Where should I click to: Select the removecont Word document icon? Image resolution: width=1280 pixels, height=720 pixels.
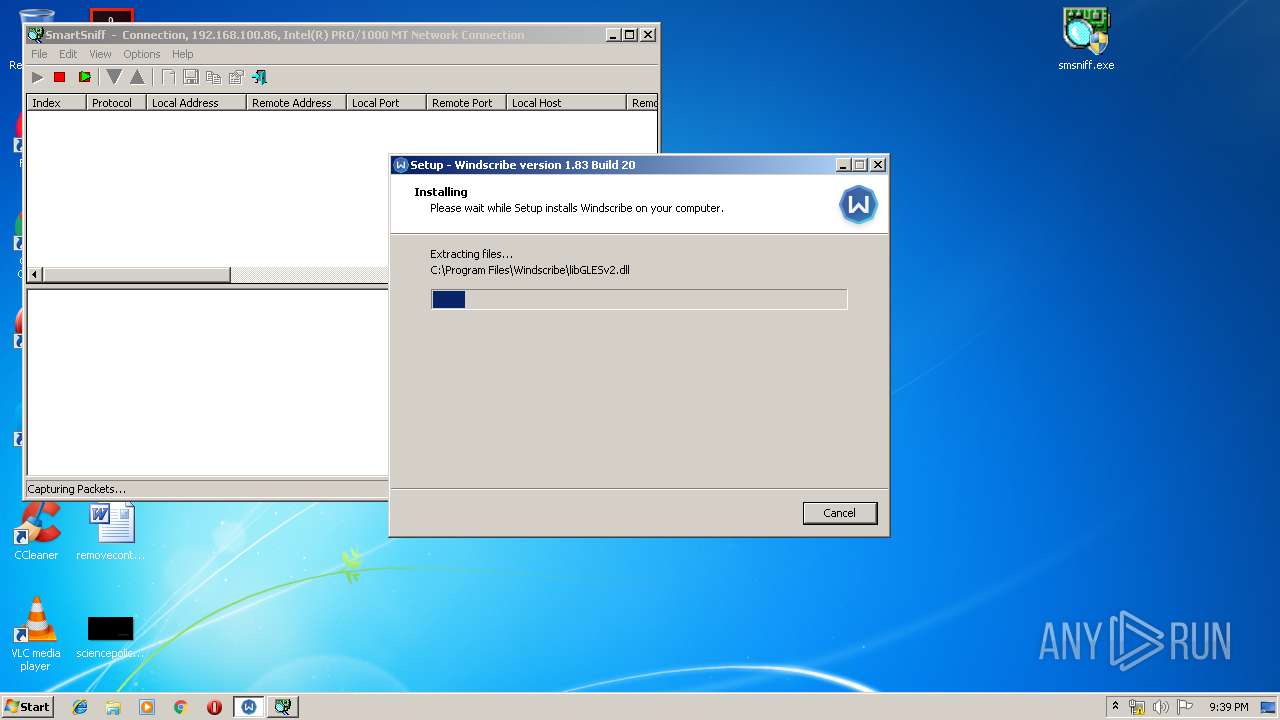point(111,532)
